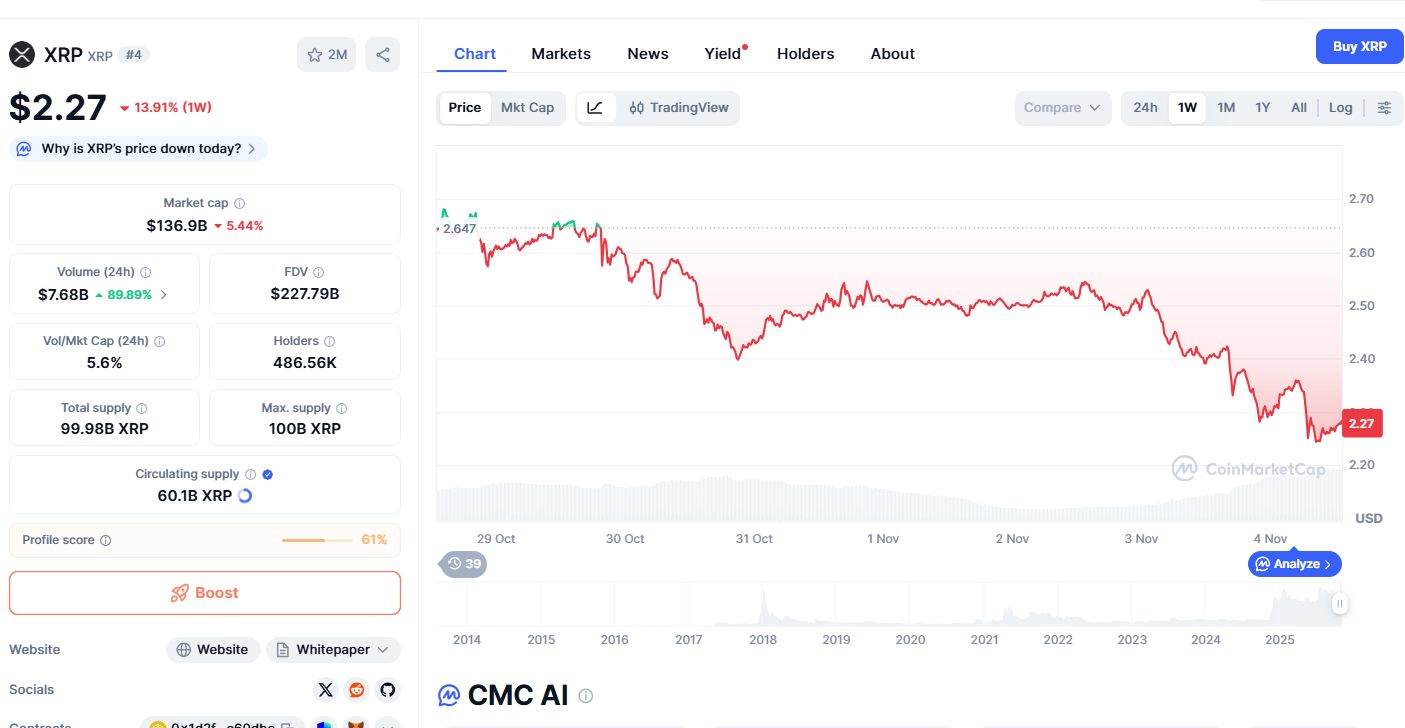The height and width of the screenshot is (728, 1405).
Task: Open XRP's Reddit social page
Action: (356, 690)
